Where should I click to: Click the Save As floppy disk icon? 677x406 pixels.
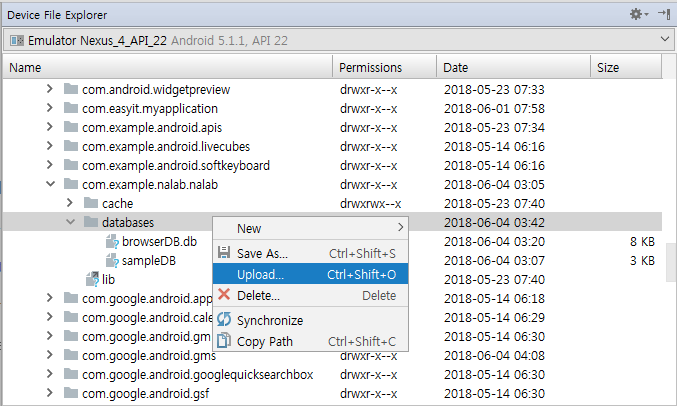click(x=224, y=252)
